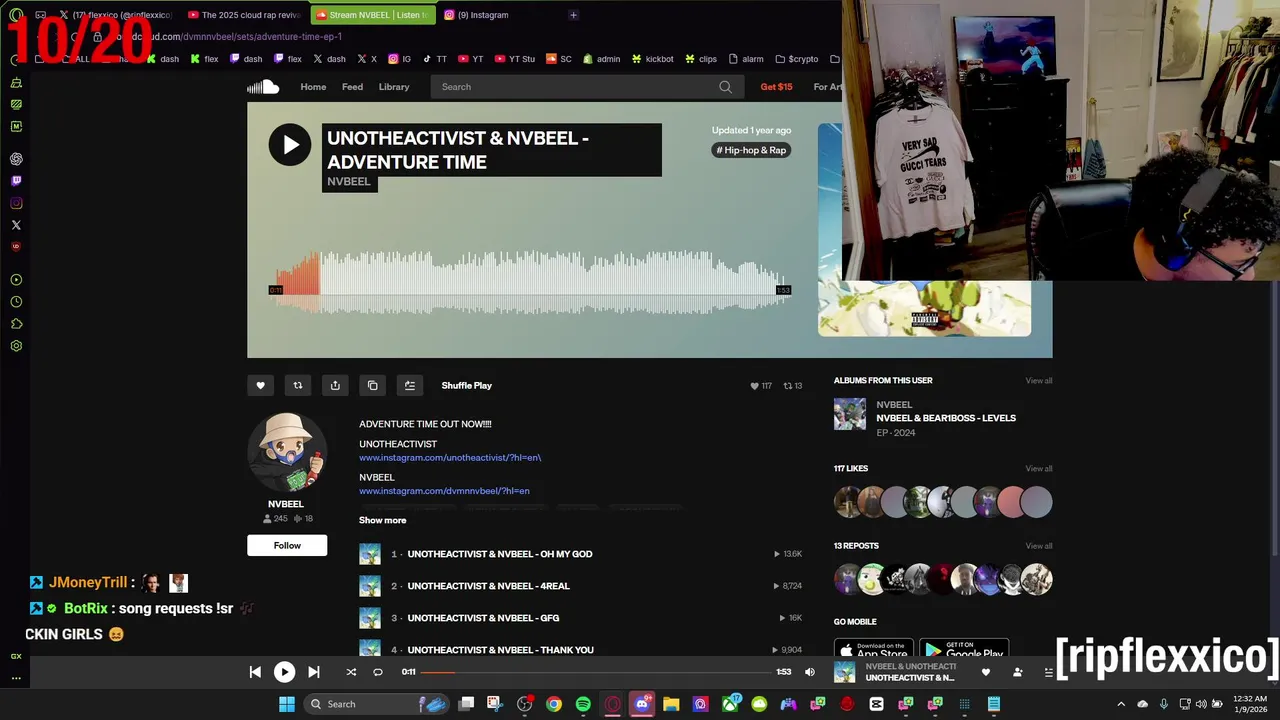Open the NVBEEL profile avatar
The width and height of the screenshot is (1280, 720).
[x=287, y=452]
